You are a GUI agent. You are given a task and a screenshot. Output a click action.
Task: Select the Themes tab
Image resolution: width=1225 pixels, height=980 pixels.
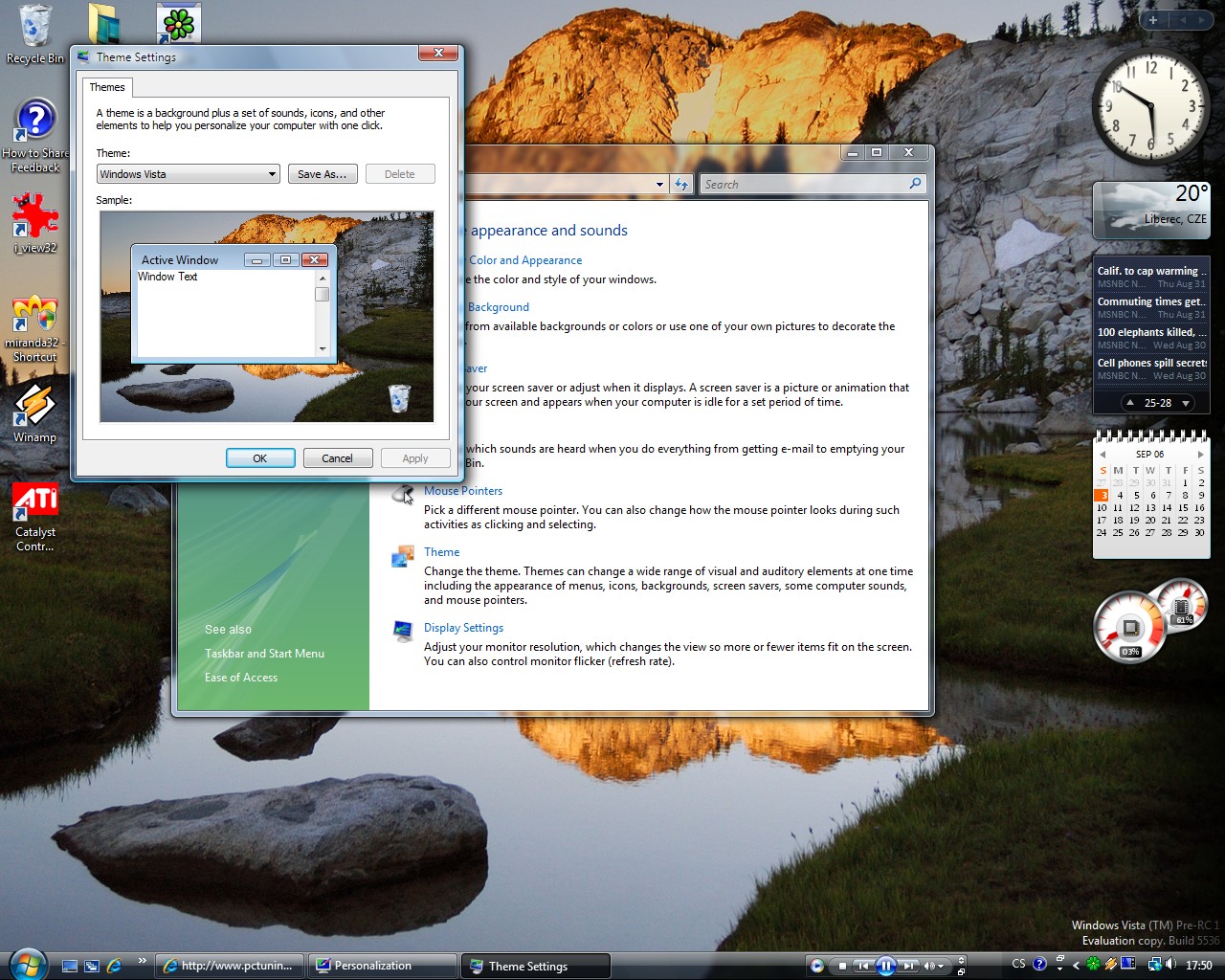[x=107, y=87]
